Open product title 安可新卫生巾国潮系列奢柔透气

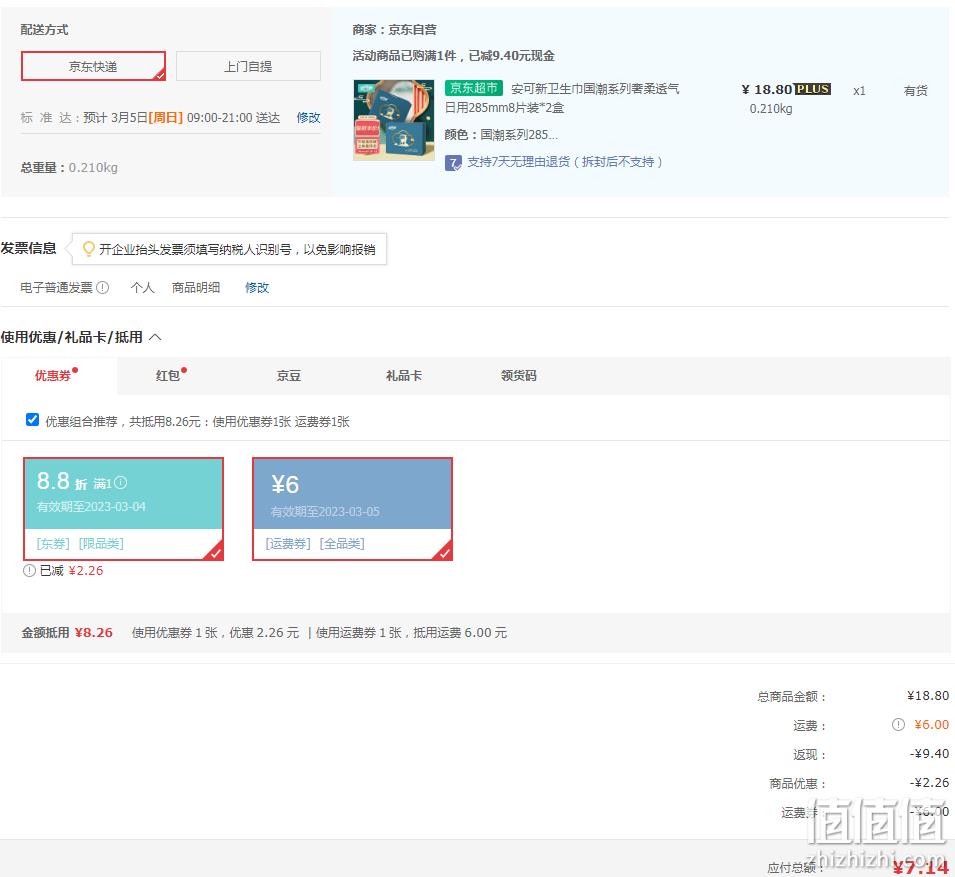pos(594,89)
